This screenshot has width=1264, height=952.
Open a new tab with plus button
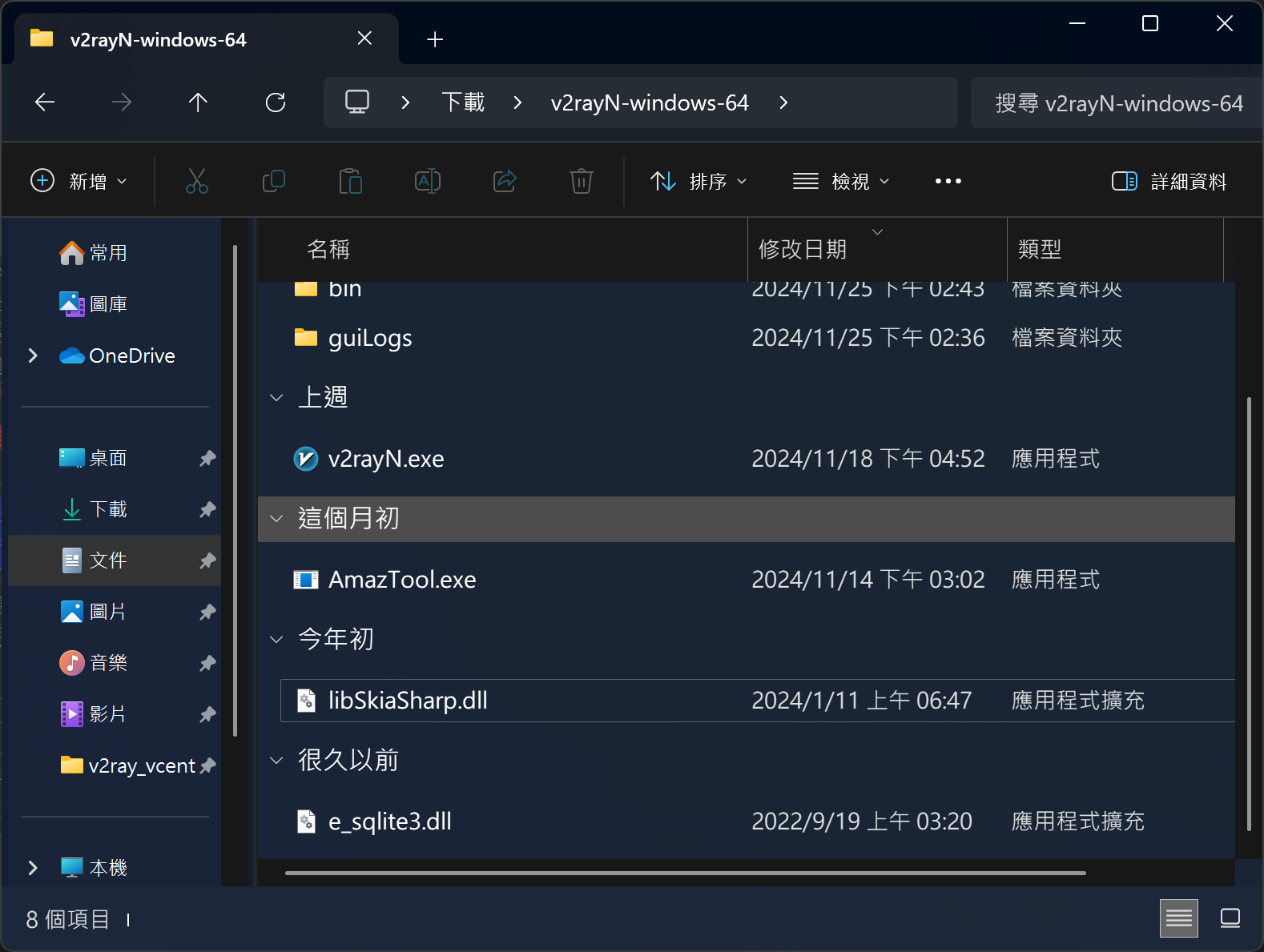pyautogui.click(x=435, y=39)
